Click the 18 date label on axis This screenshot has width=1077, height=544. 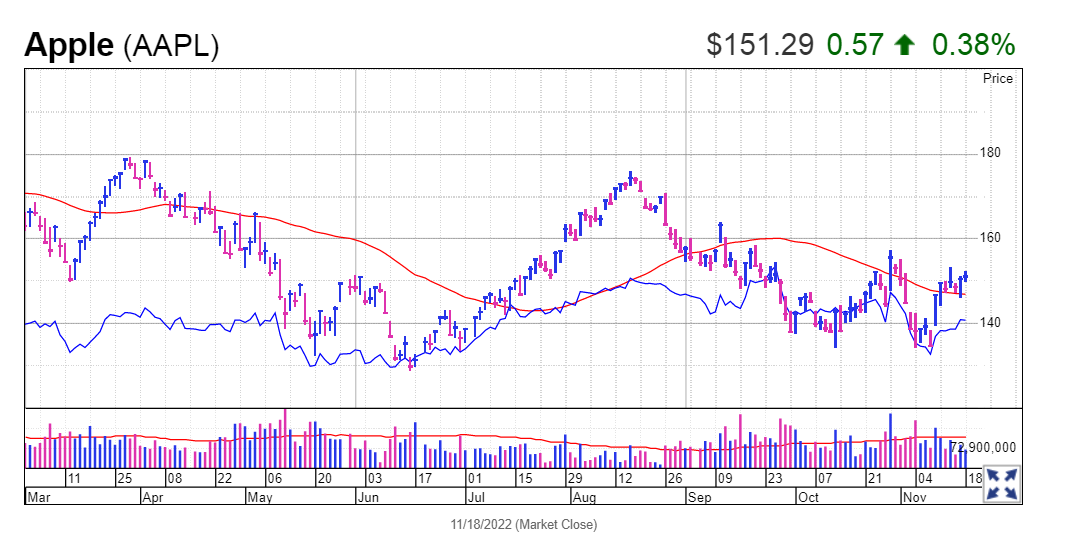975,478
